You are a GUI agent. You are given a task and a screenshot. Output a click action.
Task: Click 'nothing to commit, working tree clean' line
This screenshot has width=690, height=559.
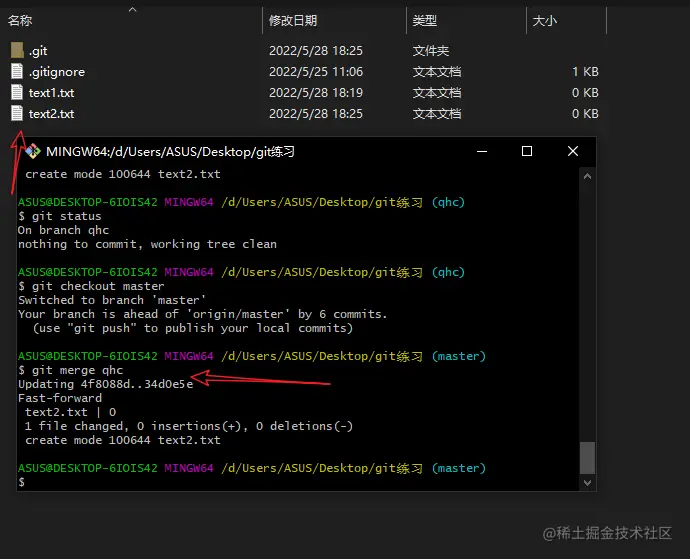tap(147, 244)
